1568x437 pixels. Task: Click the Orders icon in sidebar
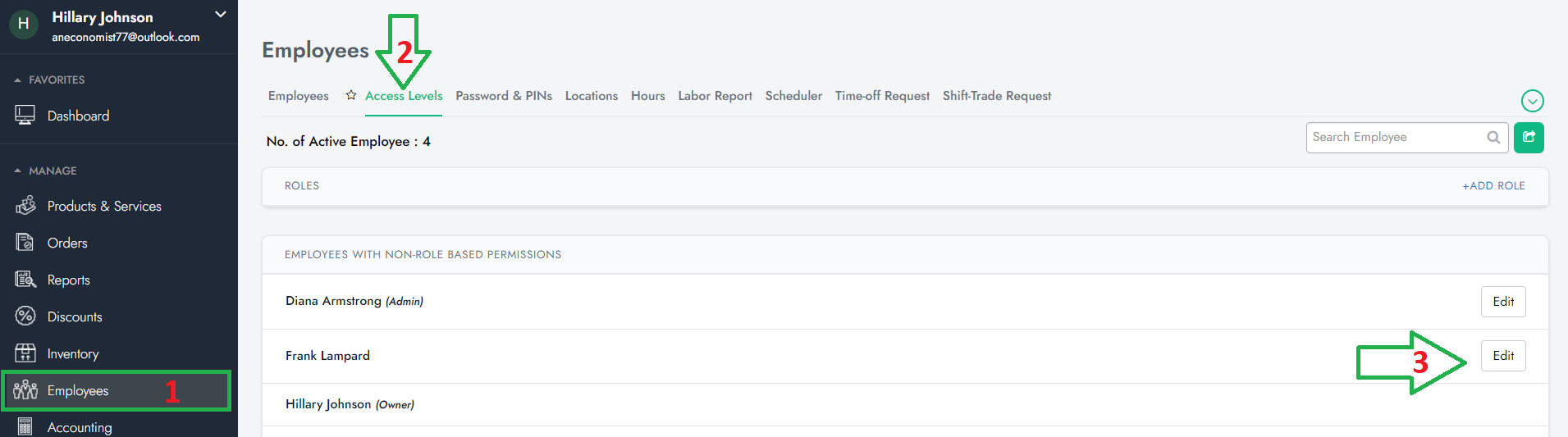point(25,243)
